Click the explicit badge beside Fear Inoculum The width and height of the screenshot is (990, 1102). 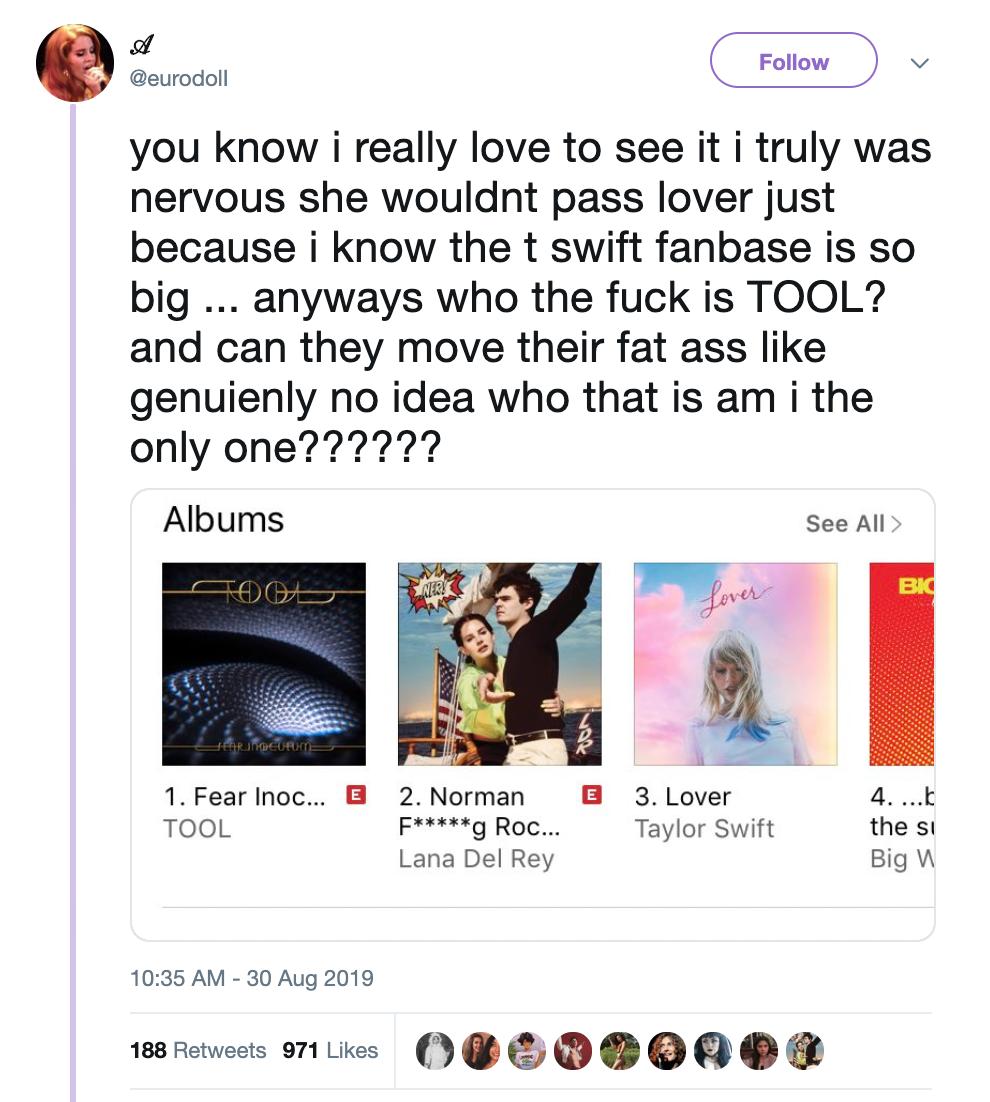pos(355,796)
